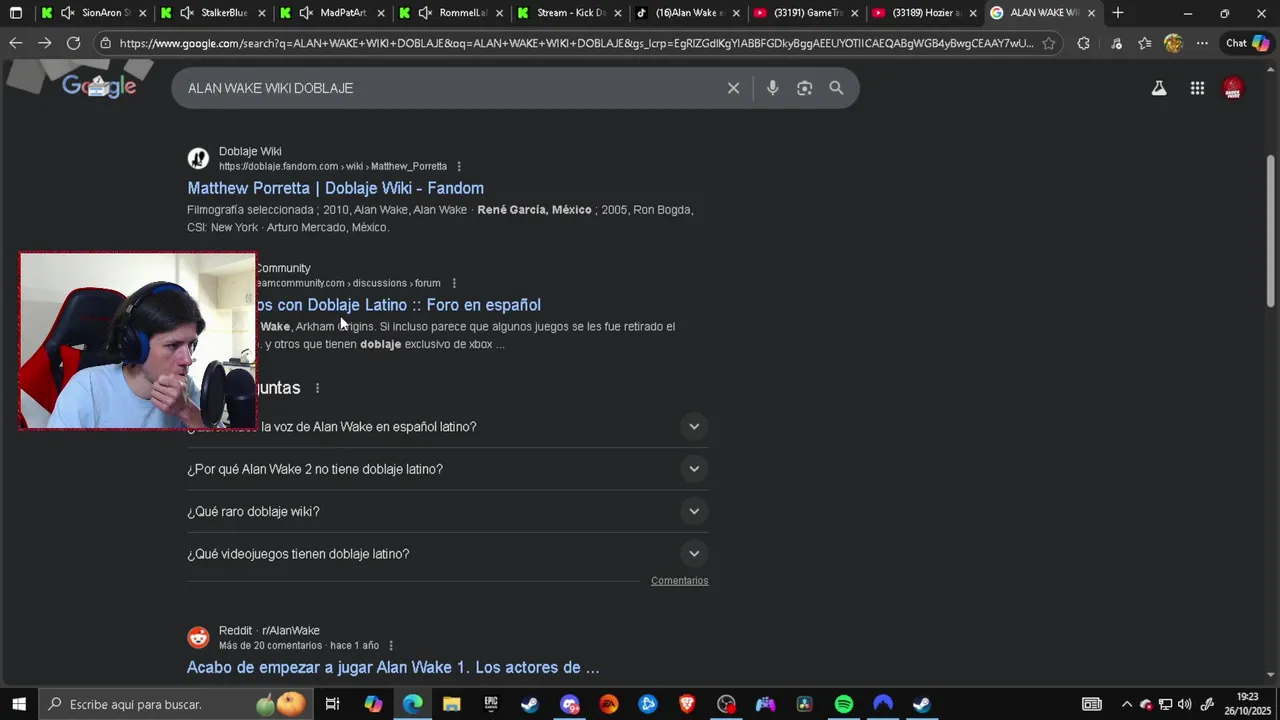This screenshot has height=720, width=1280.
Task: Open Spotify from the taskbar
Action: (x=844, y=704)
